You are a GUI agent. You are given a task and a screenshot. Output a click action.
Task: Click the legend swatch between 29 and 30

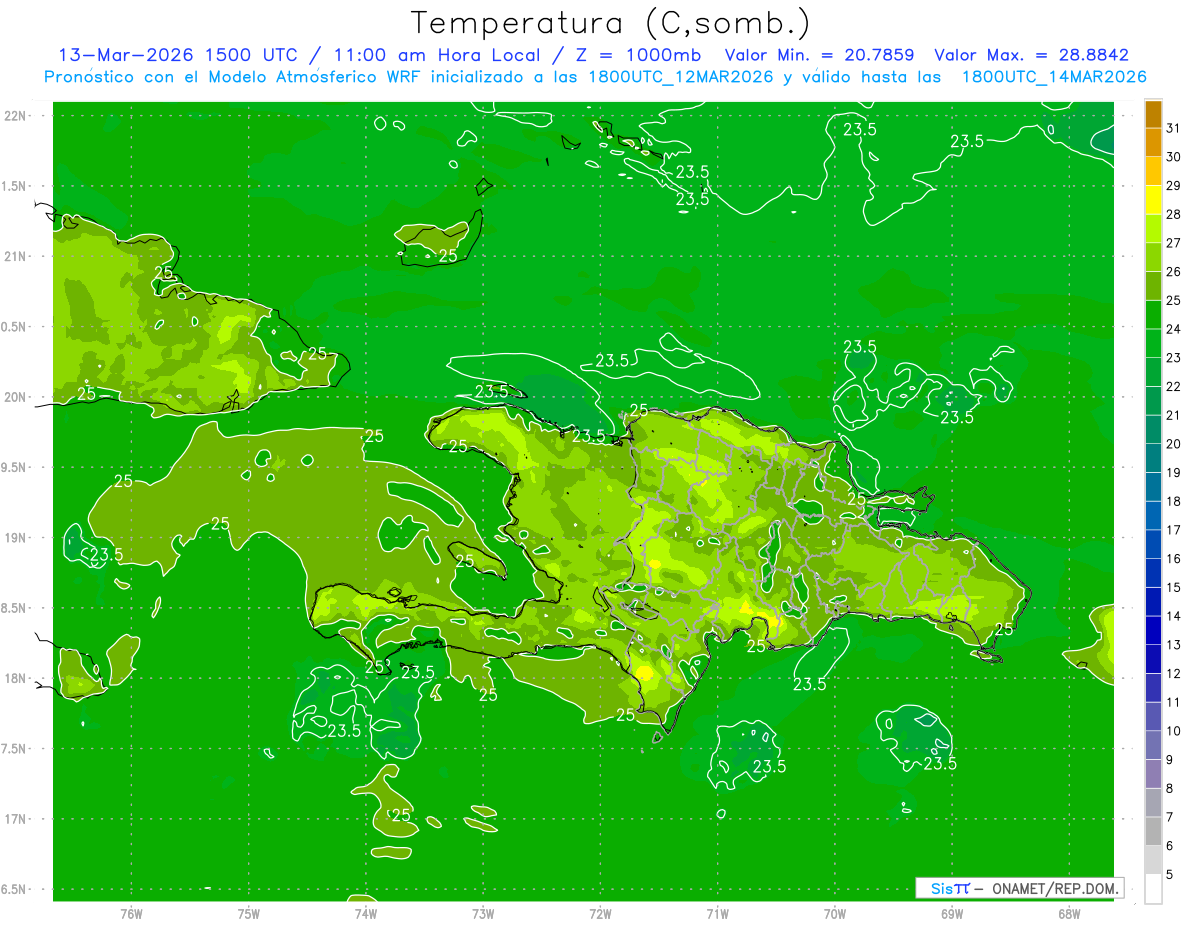click(x=1153, y=172)
